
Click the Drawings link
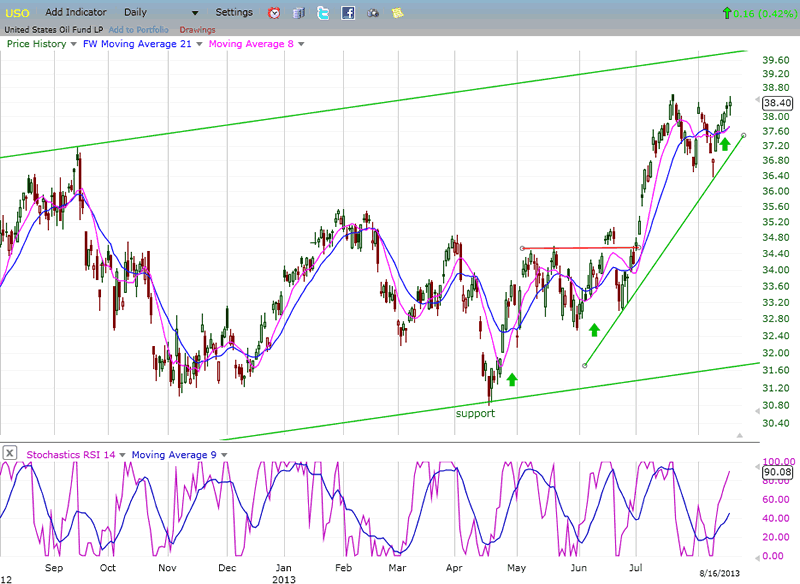[x=197, y=29]
